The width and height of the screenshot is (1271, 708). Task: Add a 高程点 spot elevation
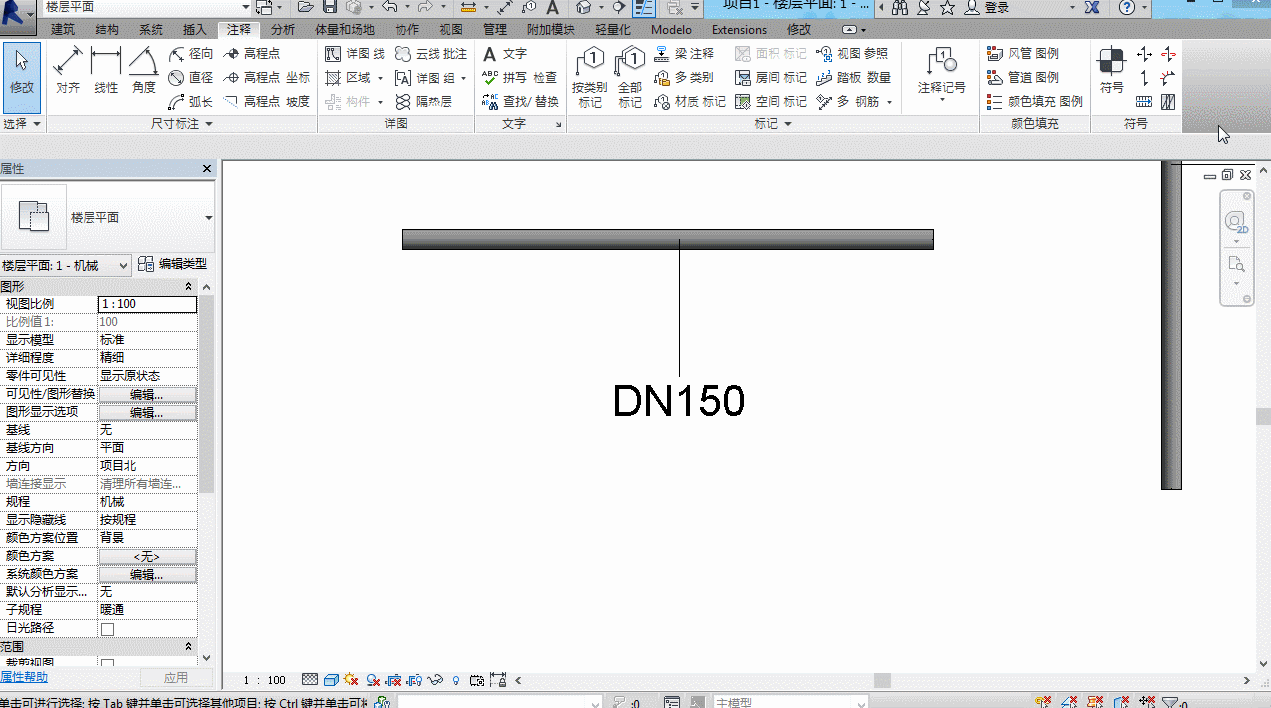tap(252, 53)
